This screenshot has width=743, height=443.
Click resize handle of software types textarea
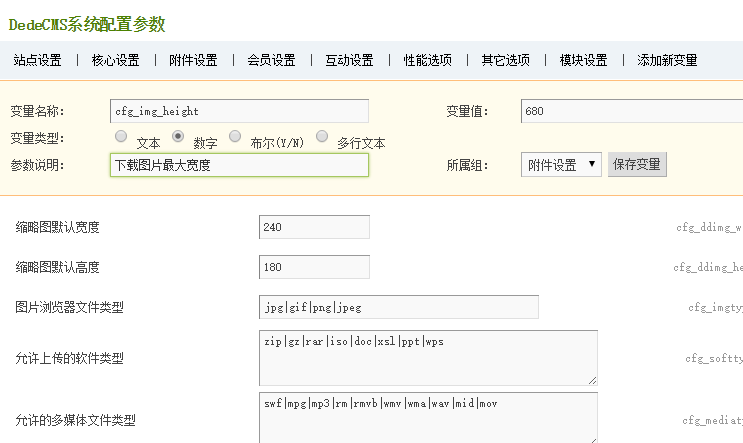pyautogui.click(x=592, y=380)
